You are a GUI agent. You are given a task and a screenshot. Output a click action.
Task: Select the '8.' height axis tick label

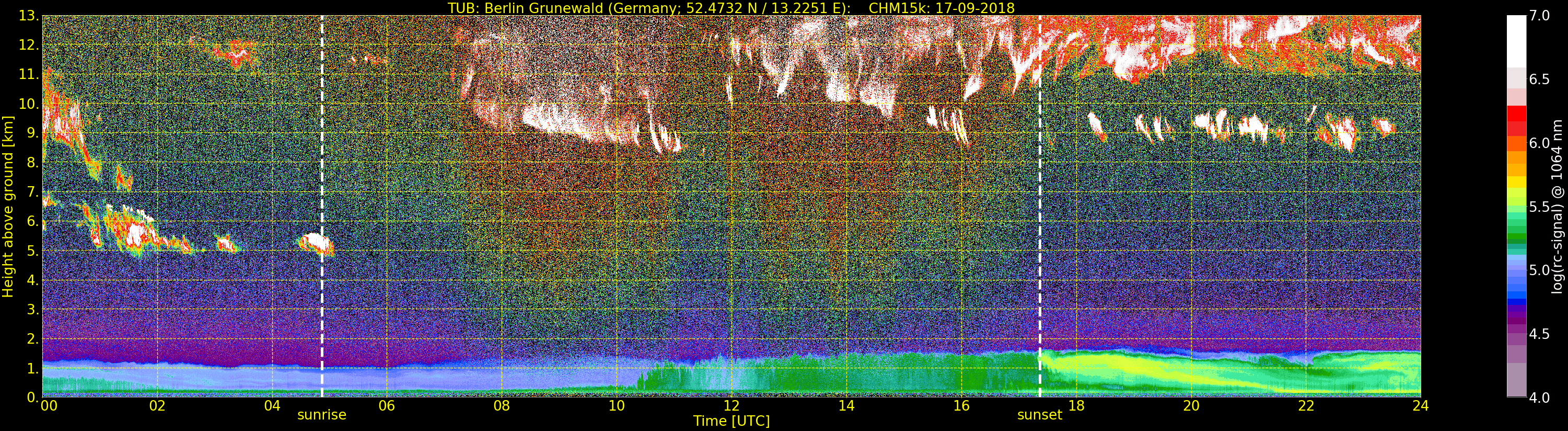coord(33,163)
